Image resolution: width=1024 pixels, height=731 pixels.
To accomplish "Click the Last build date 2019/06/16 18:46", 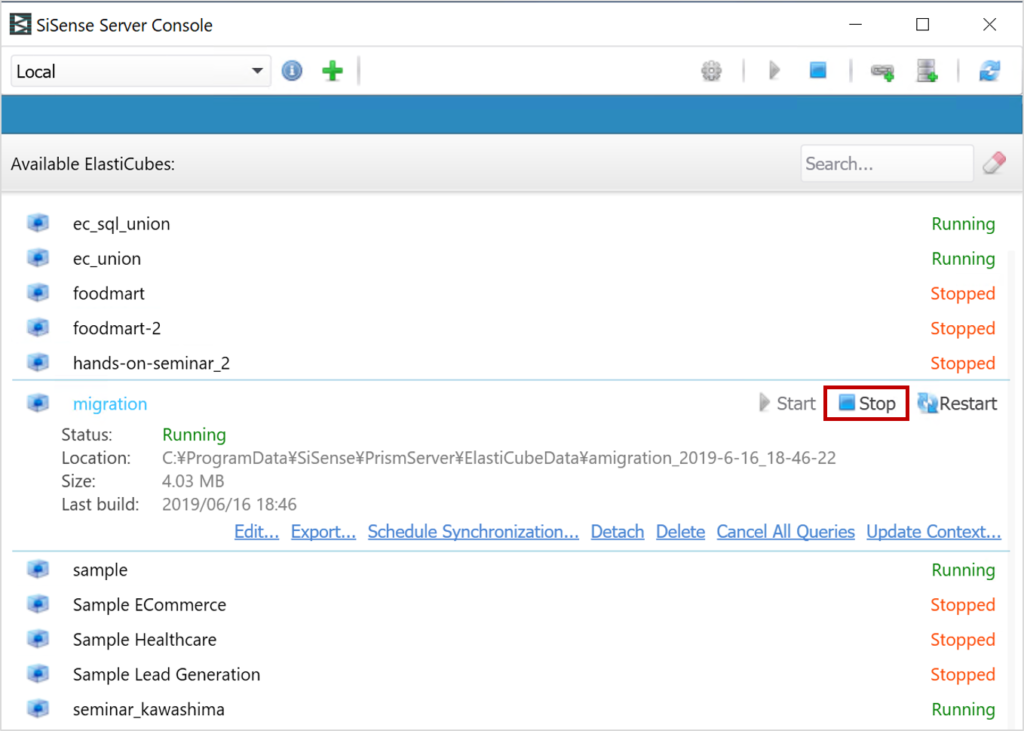I will click(229, 504).
